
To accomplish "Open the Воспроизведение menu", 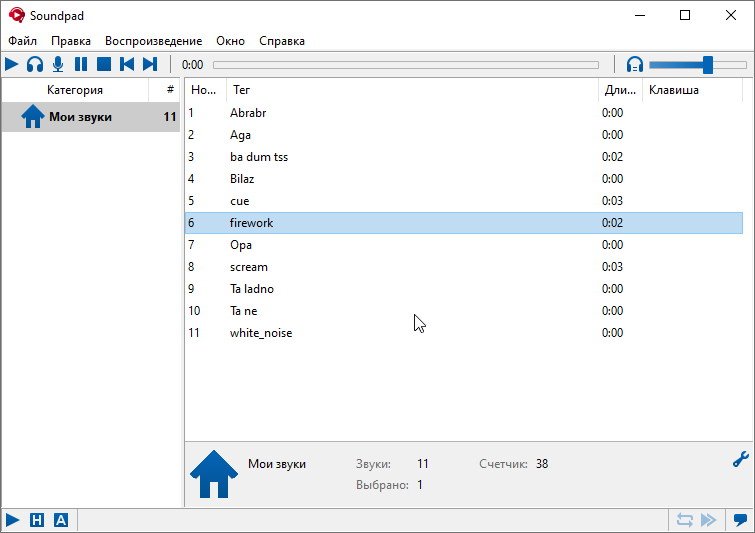I will pos(154,41).
